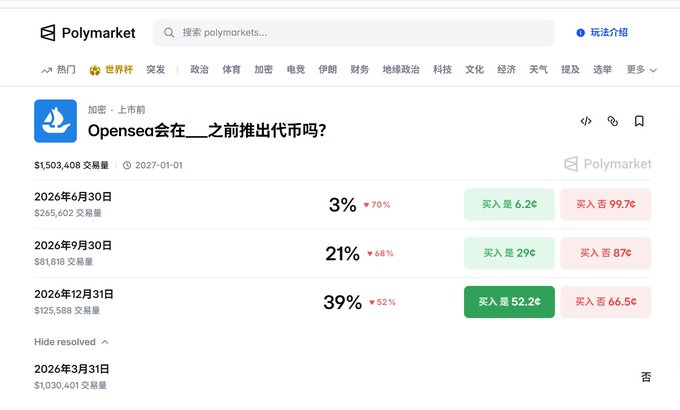This screenshot has height=410, width=680.
Task: Click the 3% probability value
Action: [x=343, y=205]
